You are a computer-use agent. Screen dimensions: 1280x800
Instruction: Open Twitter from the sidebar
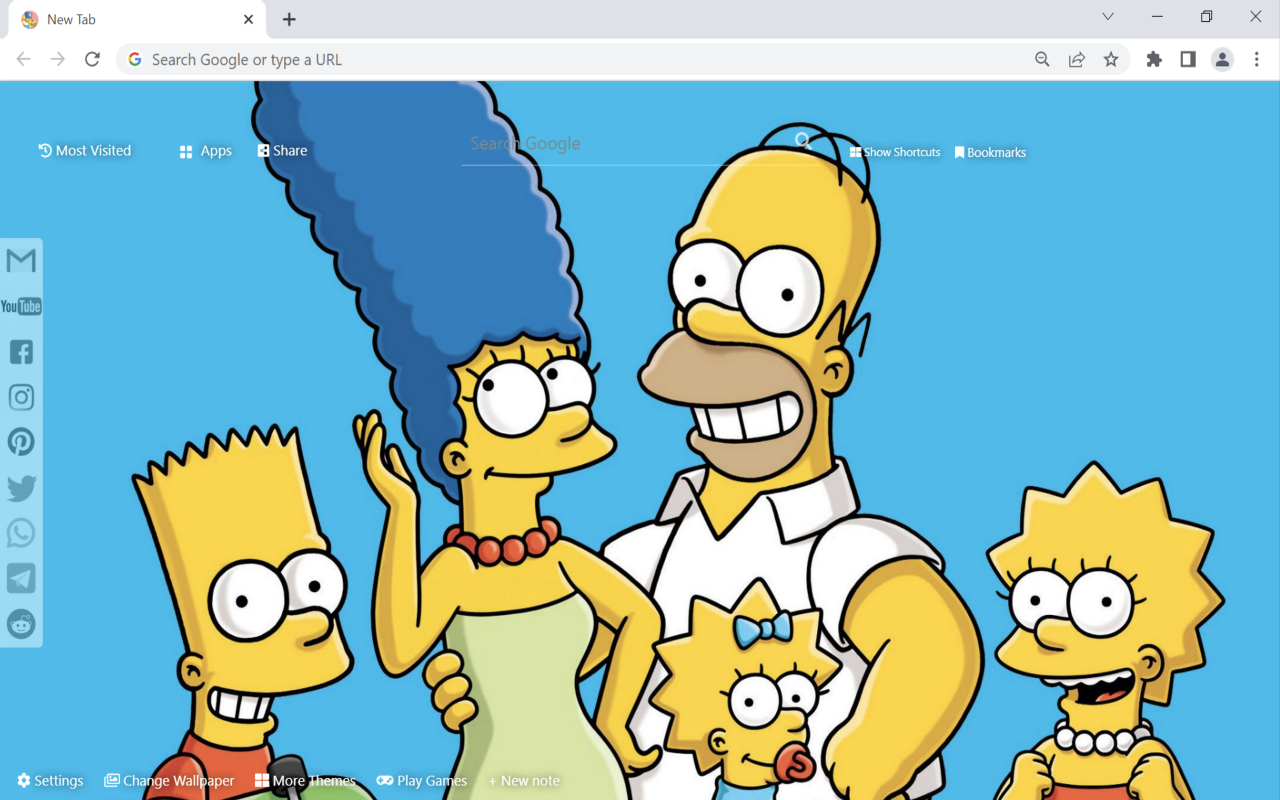[21, 487]
